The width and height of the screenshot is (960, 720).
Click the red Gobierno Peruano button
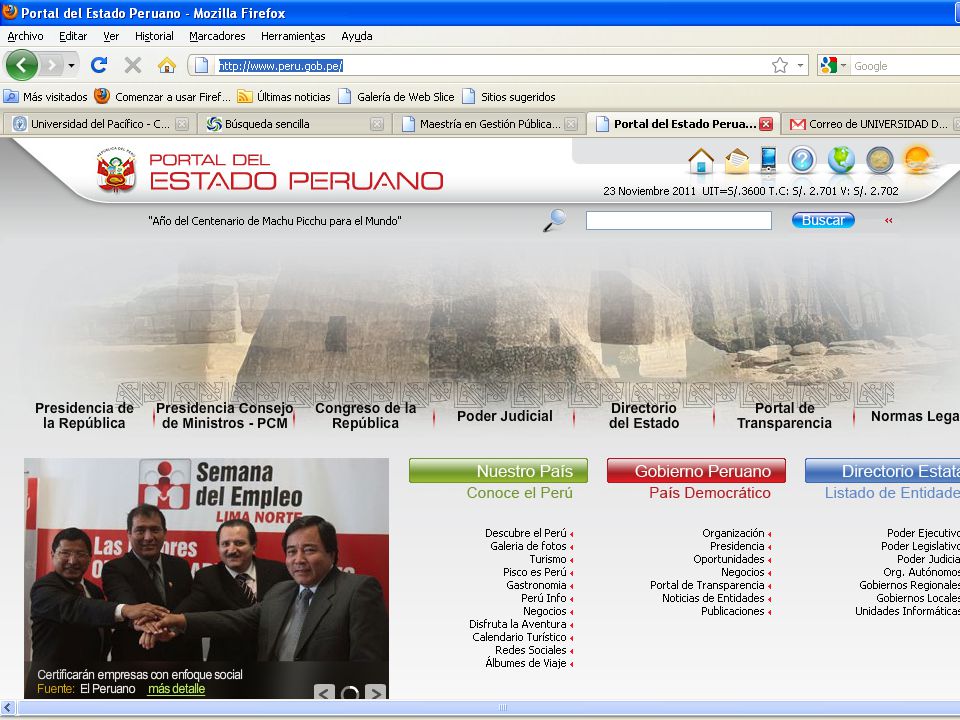coord(696,471)
